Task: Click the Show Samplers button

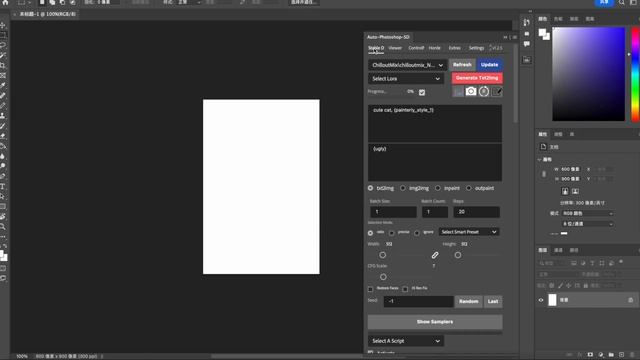Action: coord(435,322)
